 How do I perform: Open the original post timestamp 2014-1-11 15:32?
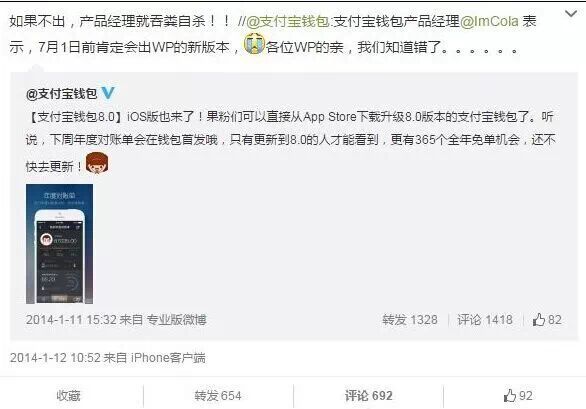[x=71, y=320]
